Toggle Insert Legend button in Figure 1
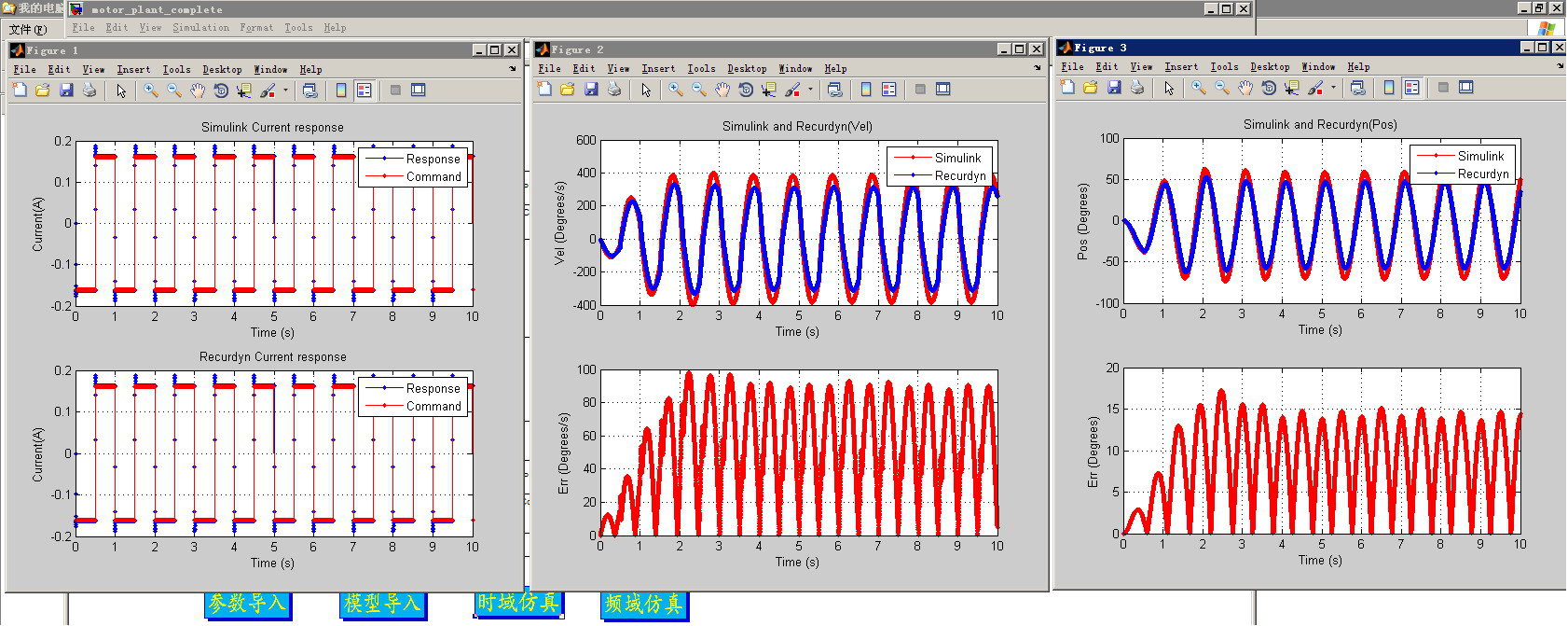1568x626 pixels. (364, 90)
